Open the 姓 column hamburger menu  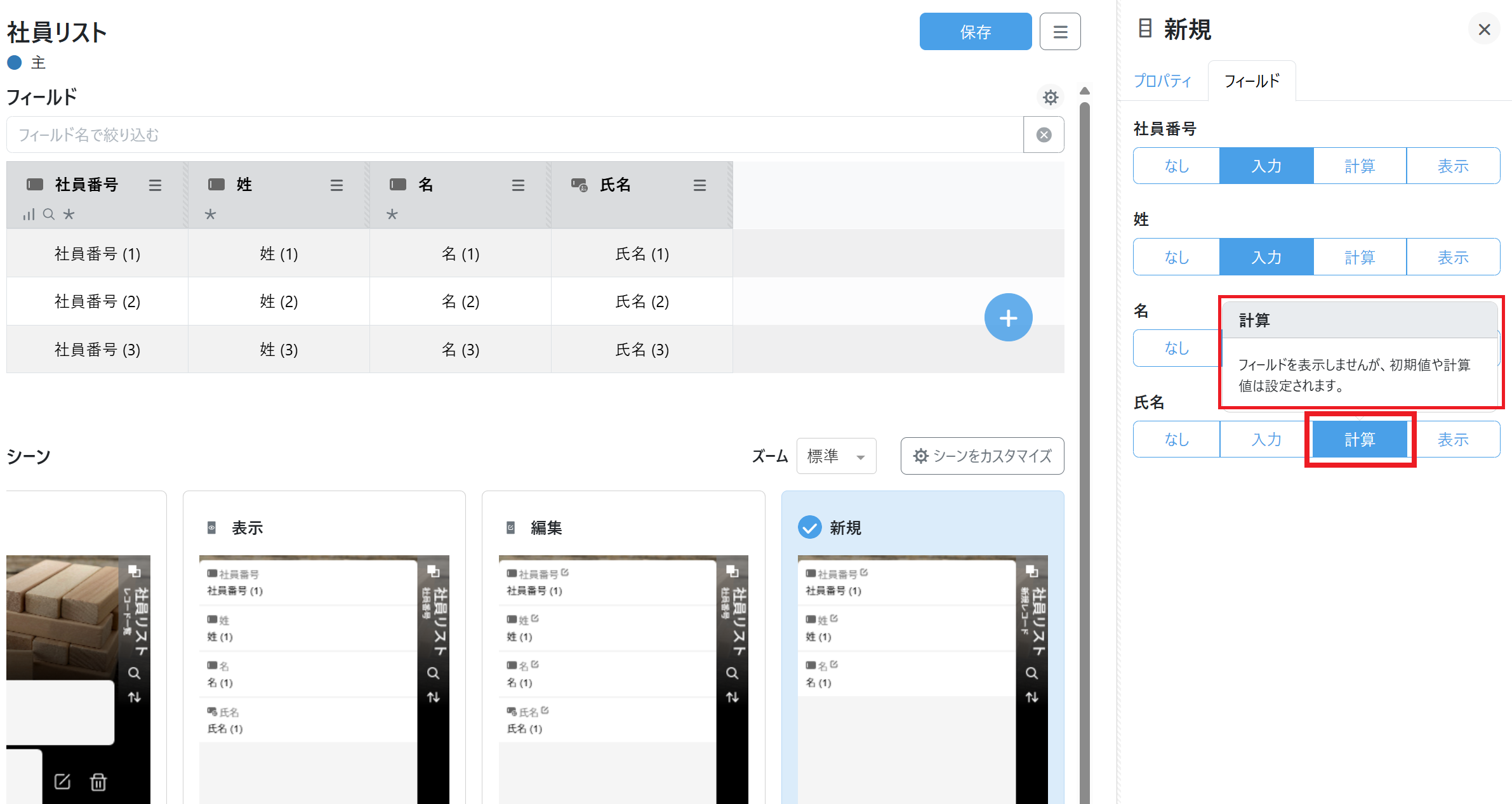click(336, 185)
